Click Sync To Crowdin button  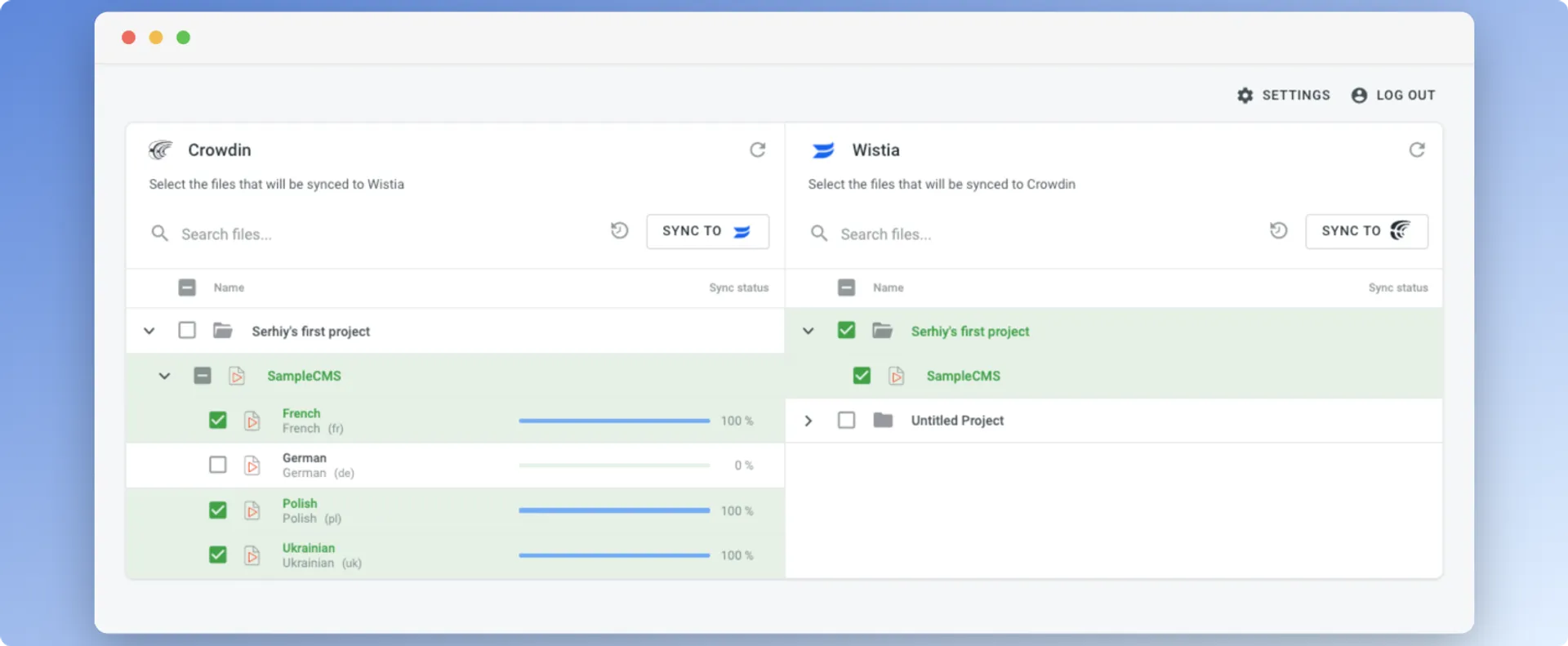pos(1366,231)
